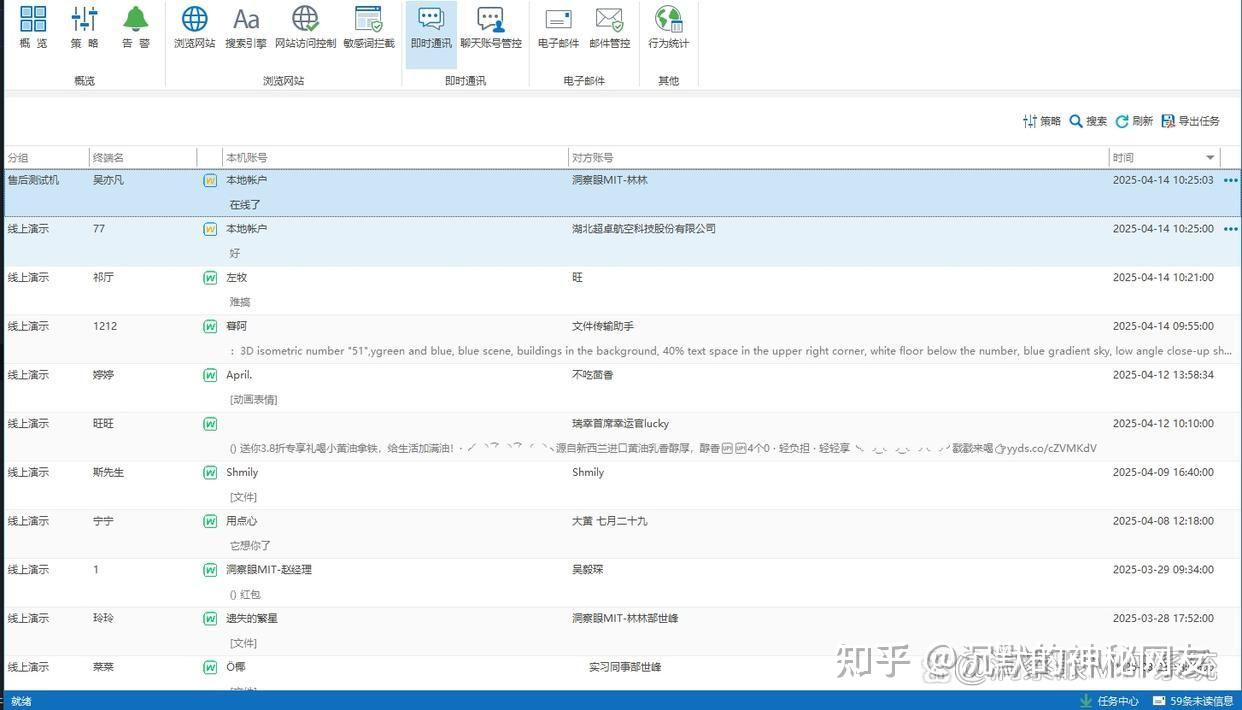The height and width of the screenshot is (710, 1242).
Task: Select timestamp 2025-04-14 10:21:00
Action: tap(1163, 278)
